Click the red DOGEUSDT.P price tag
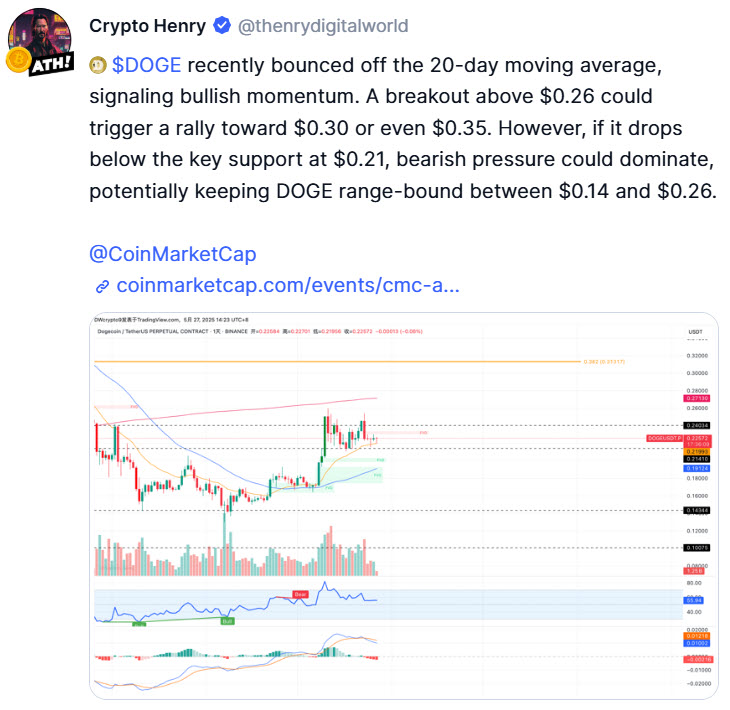 [x=664, y=439]
